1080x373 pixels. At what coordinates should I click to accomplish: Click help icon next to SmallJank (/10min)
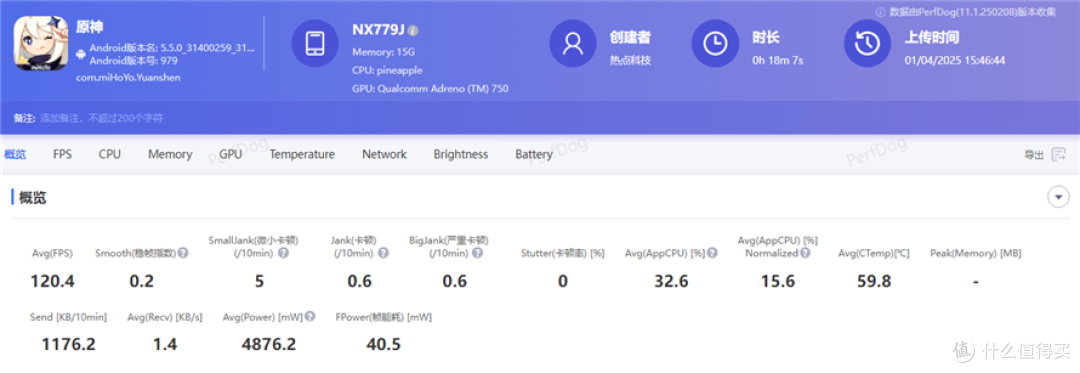coord(283,253)
